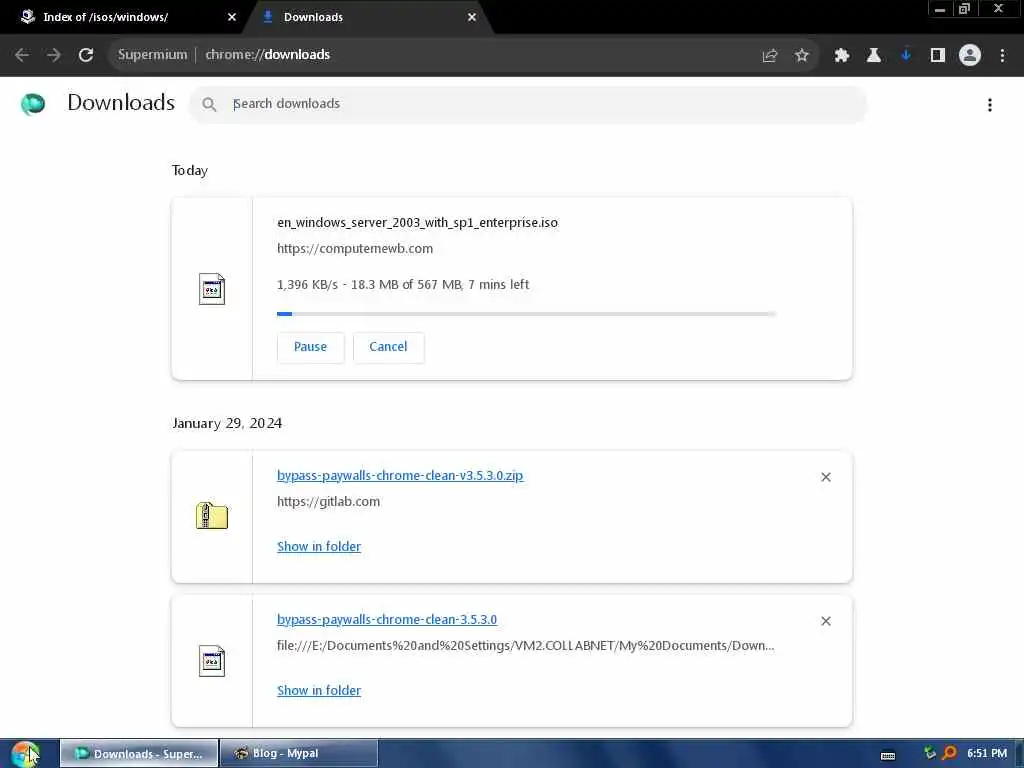Click the https://computernewb.com source text
The width and height of the screenshot is (1024, 768).
coord(355,249)
